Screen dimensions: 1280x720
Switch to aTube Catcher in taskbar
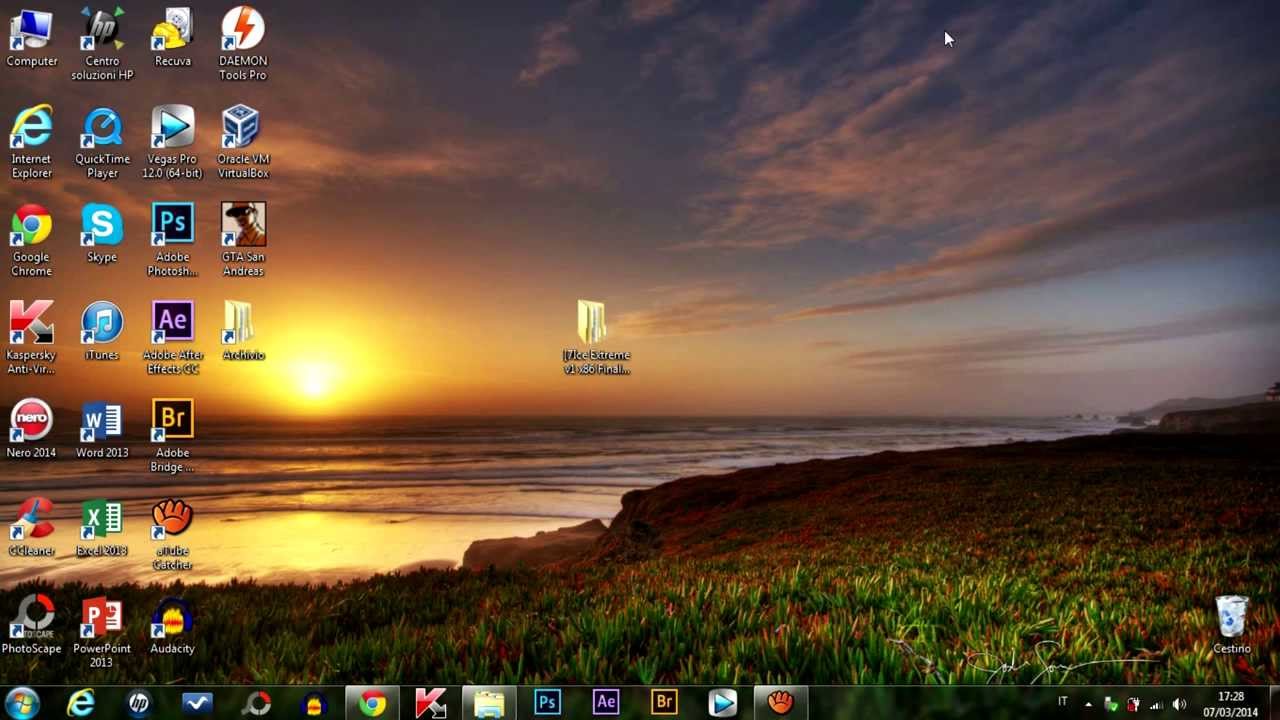pyautogui.click(x=780, y=704)
